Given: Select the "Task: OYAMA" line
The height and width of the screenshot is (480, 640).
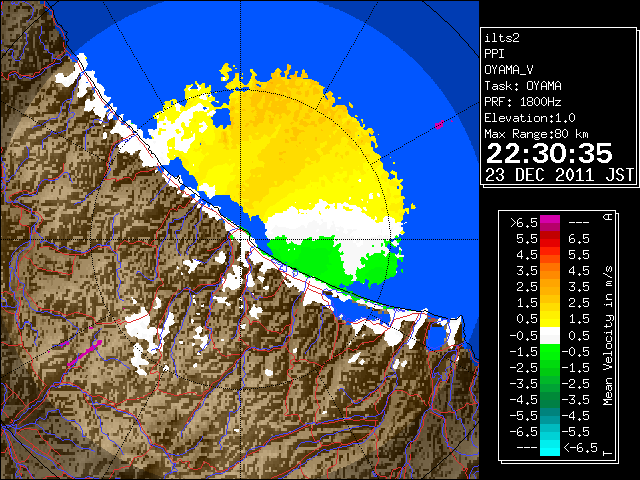Looking at the screenshot, I should click(523, 86).
